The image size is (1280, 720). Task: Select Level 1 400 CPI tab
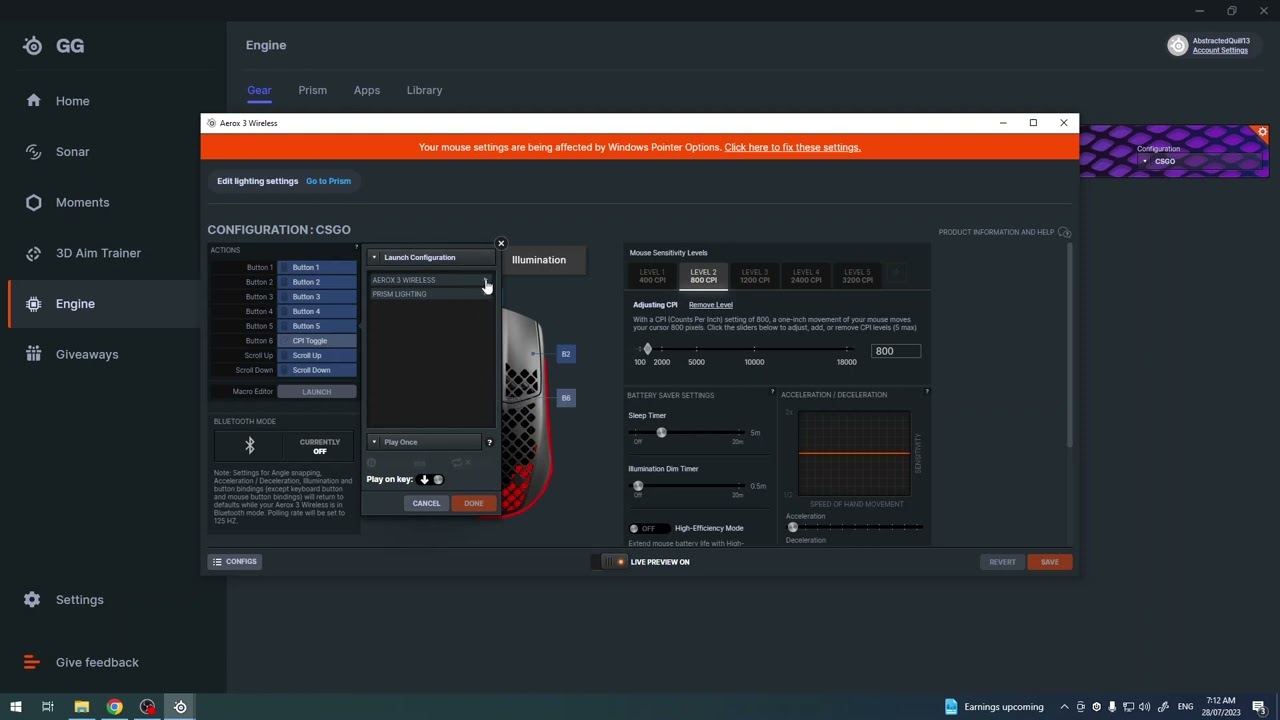coord(652,276)
